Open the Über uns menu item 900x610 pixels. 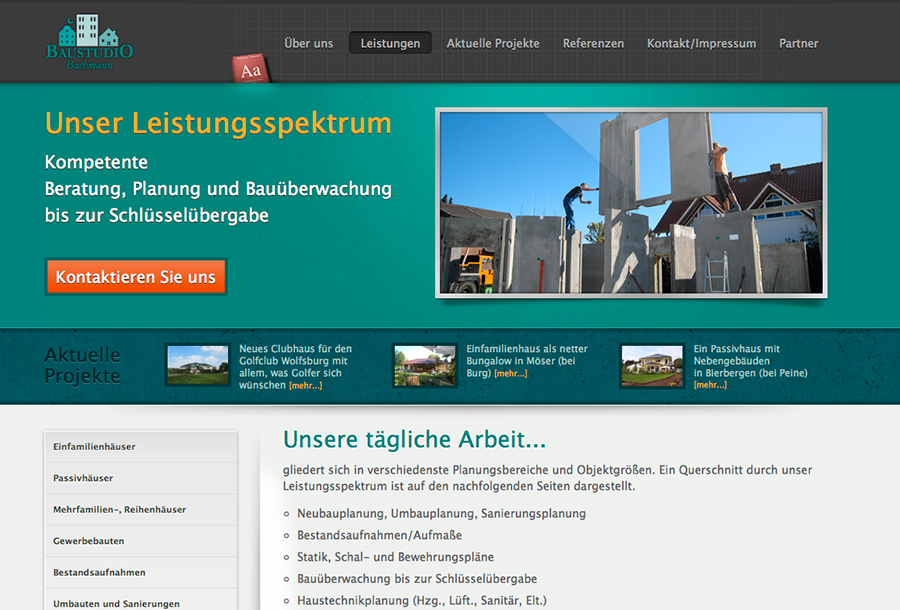click(308, 43)
